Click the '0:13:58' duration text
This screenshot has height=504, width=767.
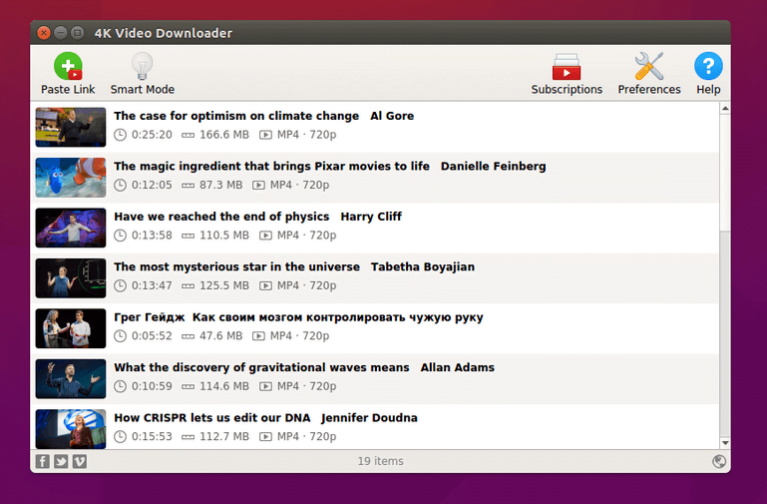pos(152,235)
